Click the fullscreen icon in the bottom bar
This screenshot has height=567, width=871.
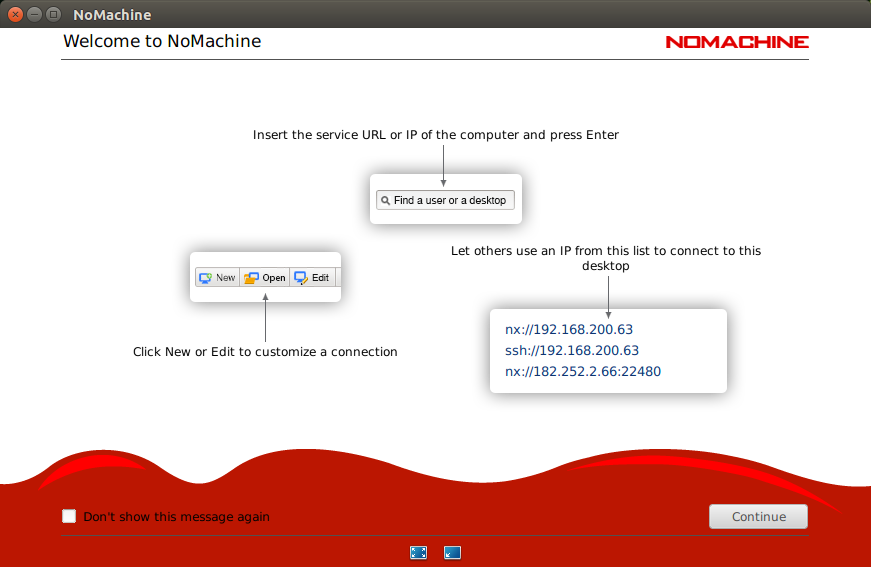pos(418,553)
